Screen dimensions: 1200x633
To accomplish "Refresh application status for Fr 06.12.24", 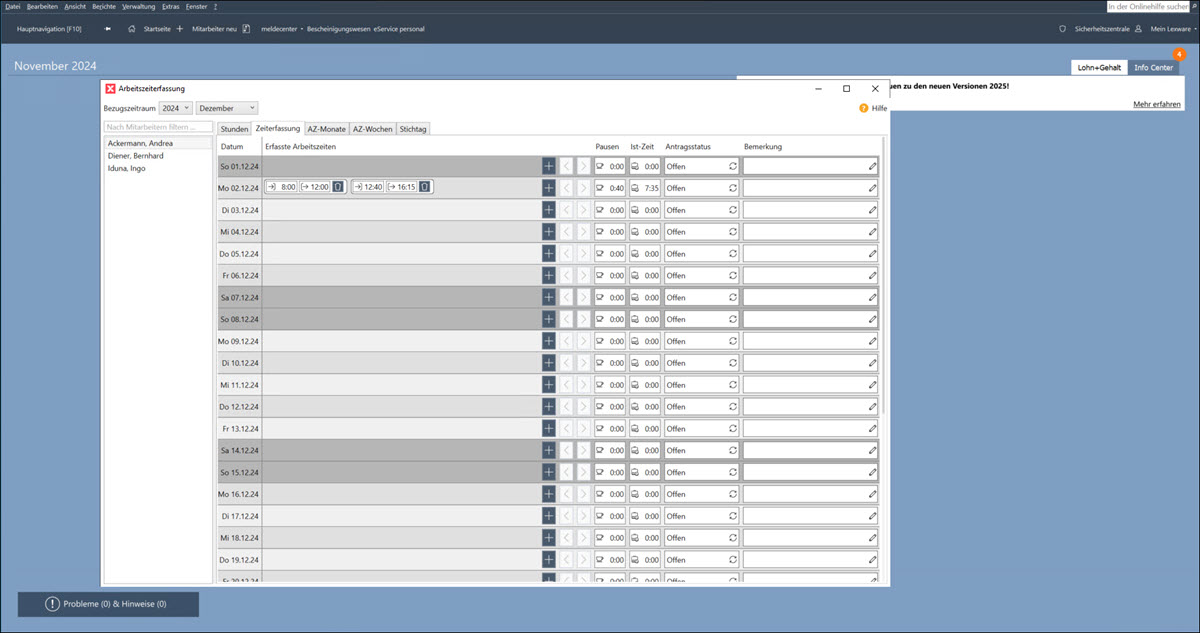I will tap(732, 276).
